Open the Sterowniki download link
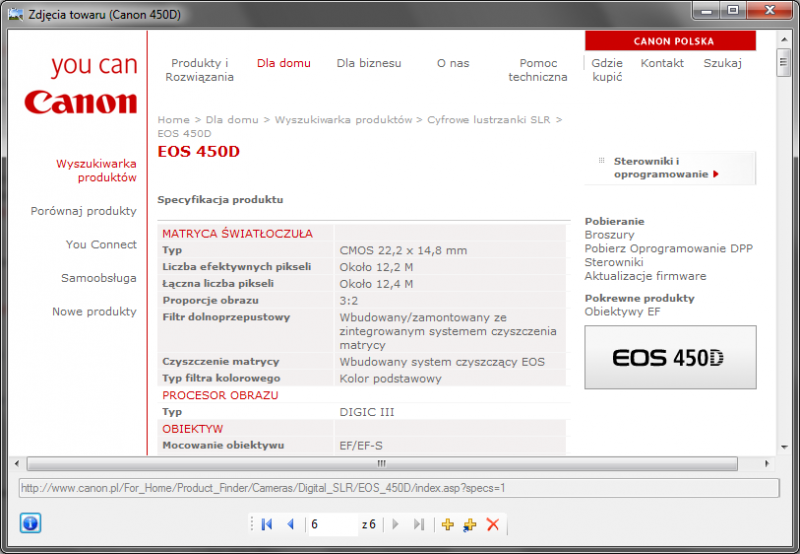 point(614,262)
